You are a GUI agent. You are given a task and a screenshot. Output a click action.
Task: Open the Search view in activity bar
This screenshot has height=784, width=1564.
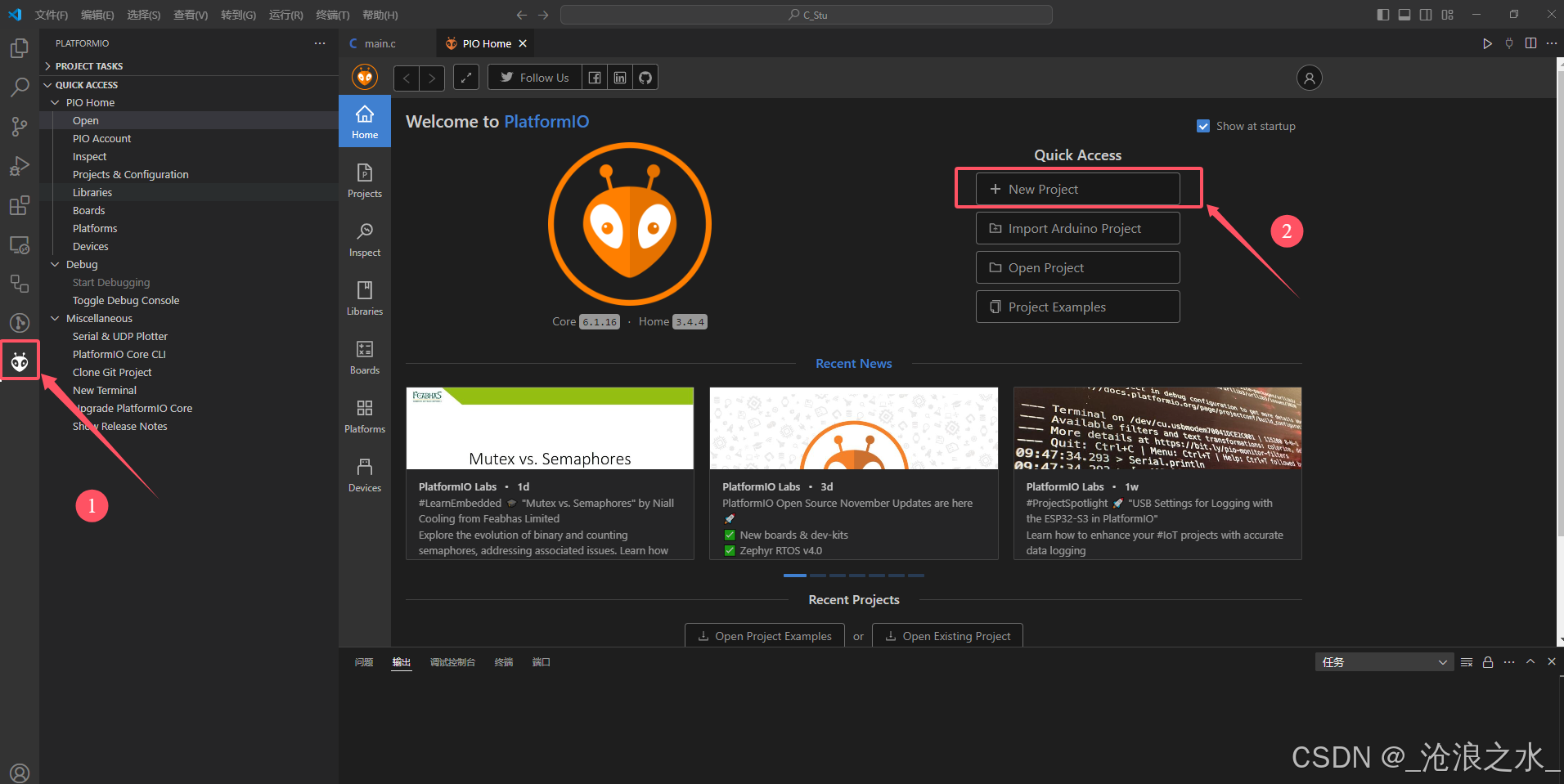(20, 87)
